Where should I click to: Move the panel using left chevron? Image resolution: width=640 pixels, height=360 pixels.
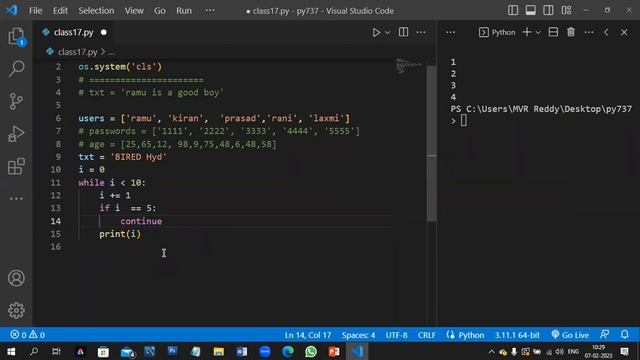pos(606,32)
